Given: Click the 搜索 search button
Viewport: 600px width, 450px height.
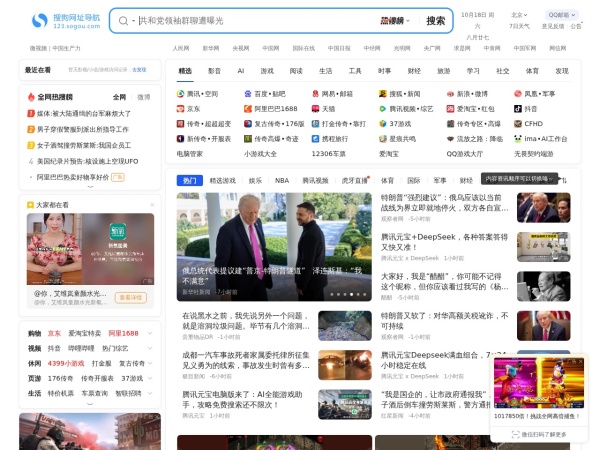Looking at the screenshot, I should (x=436, y=21).
